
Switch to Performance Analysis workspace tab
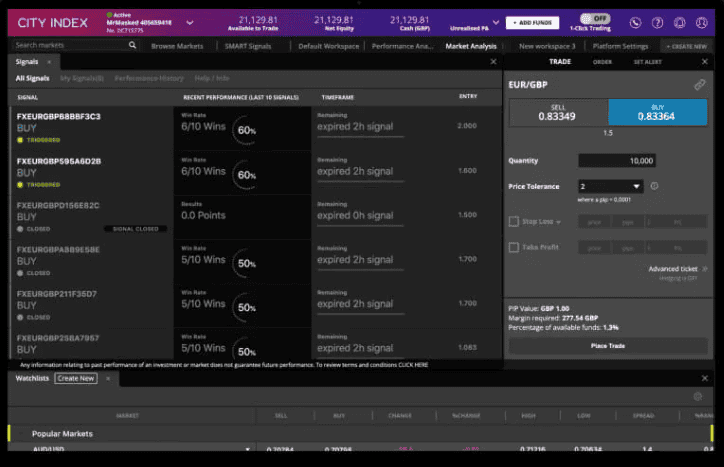[403, 46]
